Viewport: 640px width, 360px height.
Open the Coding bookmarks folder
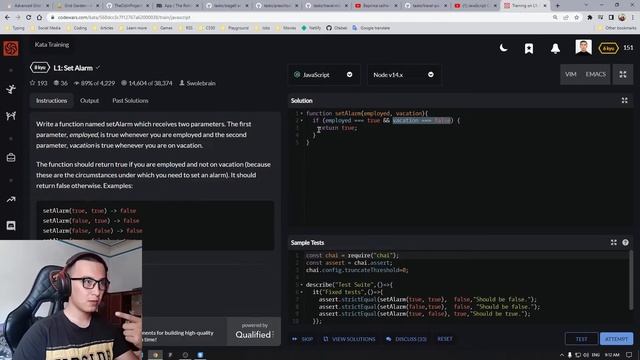[77, 28]
